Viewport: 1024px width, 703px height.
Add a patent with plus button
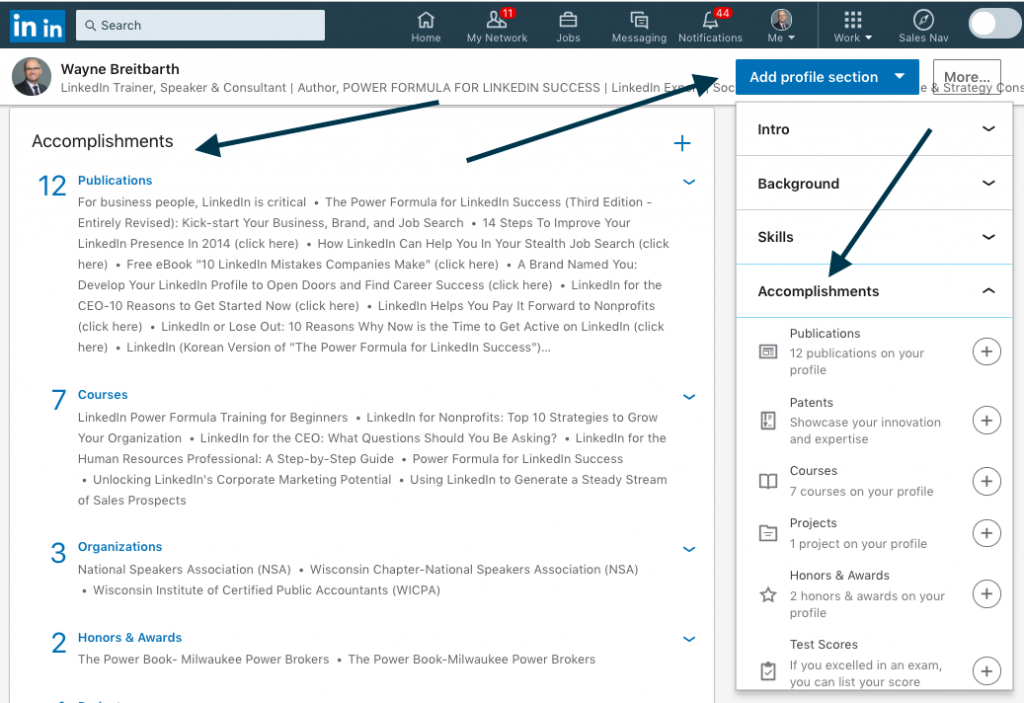coord(986,420)
